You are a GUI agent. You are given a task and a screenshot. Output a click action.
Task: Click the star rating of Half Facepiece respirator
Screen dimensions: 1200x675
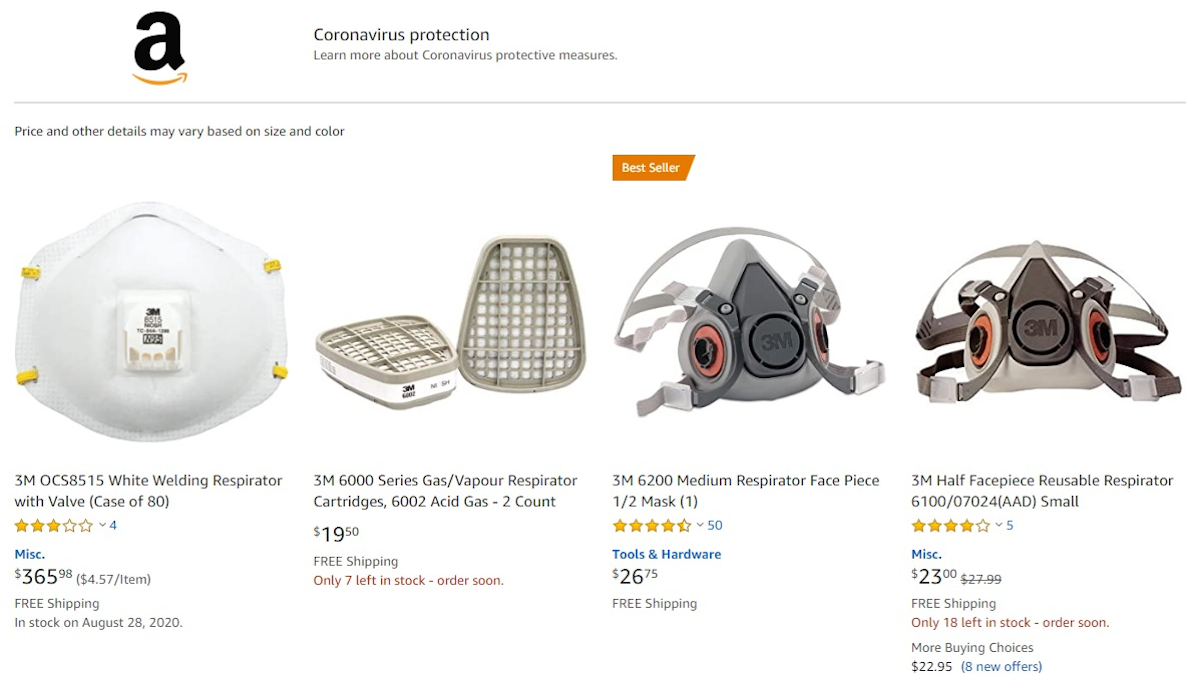click(x=950, y=526)
